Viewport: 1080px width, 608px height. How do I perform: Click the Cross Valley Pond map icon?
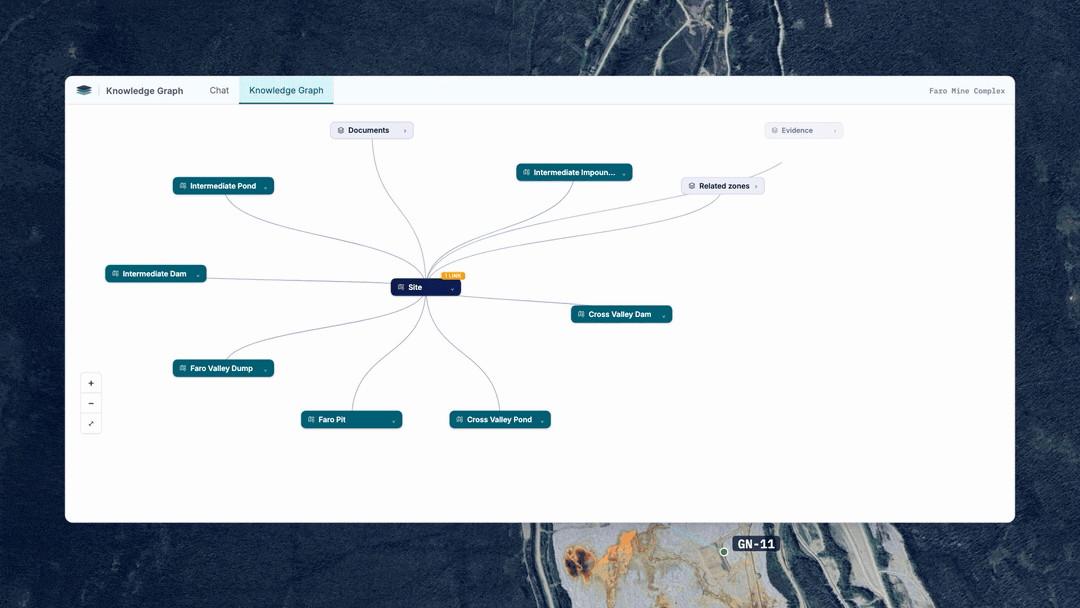tap(459, 419)
